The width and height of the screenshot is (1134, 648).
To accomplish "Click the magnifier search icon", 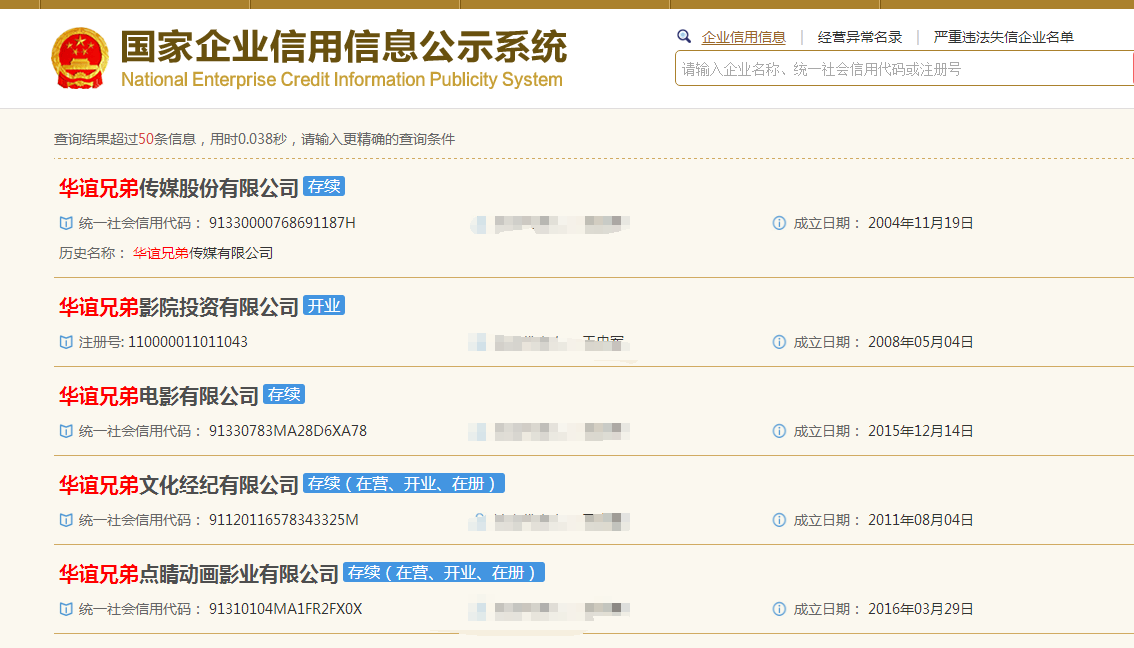I will (x=683, y=36).
